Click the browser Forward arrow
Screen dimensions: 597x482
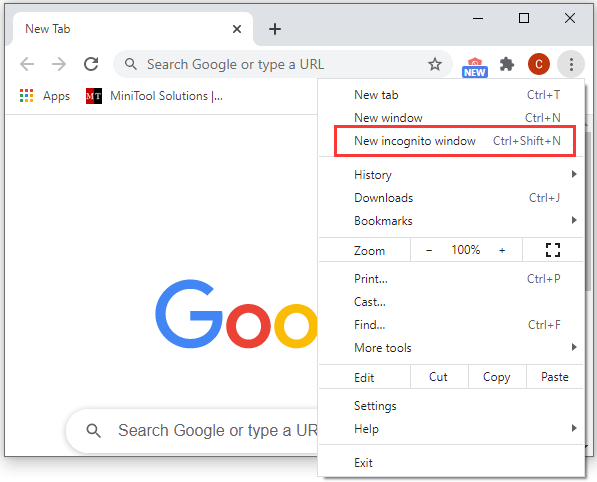[59, 64]
